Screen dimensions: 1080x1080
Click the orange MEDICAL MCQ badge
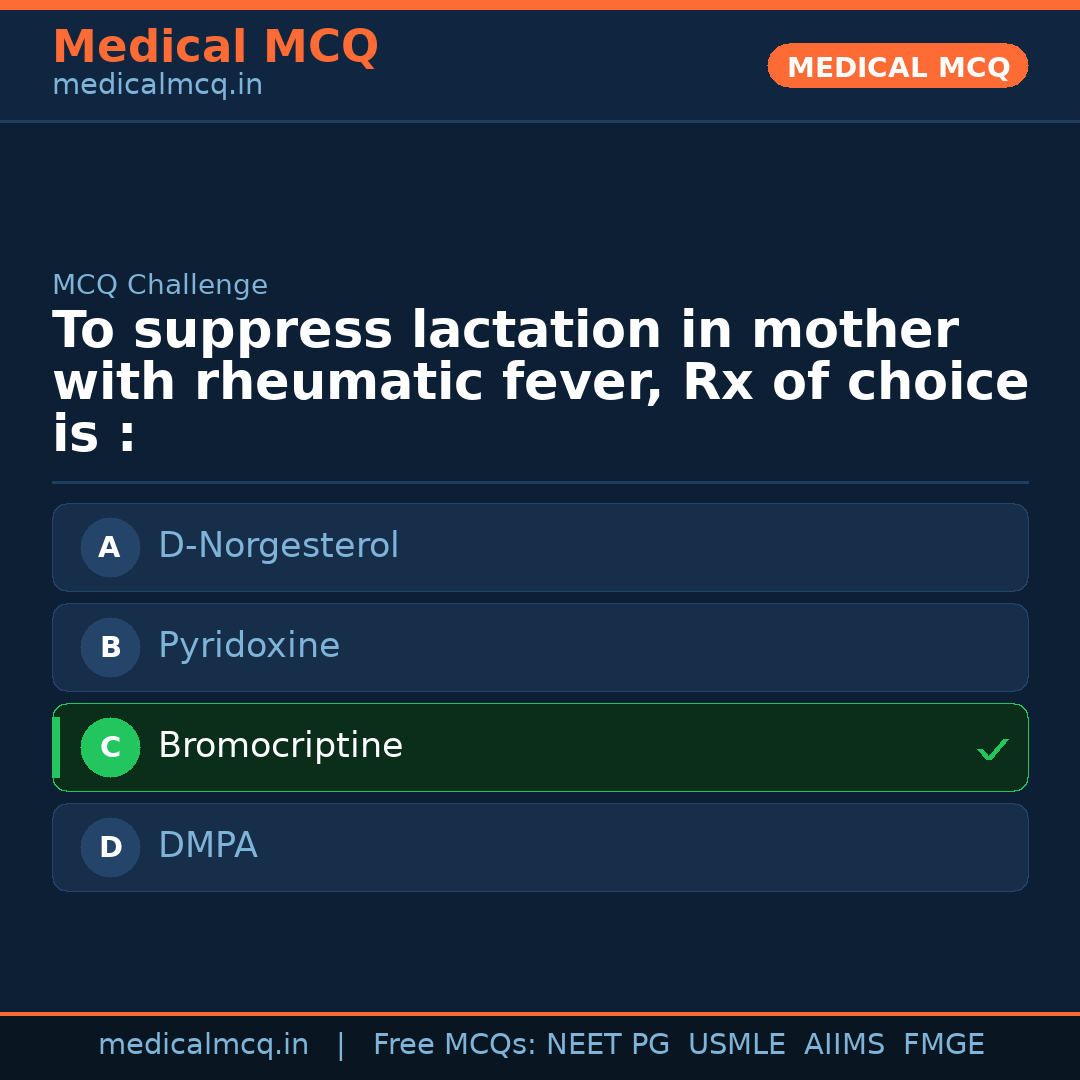coord(897,66)
